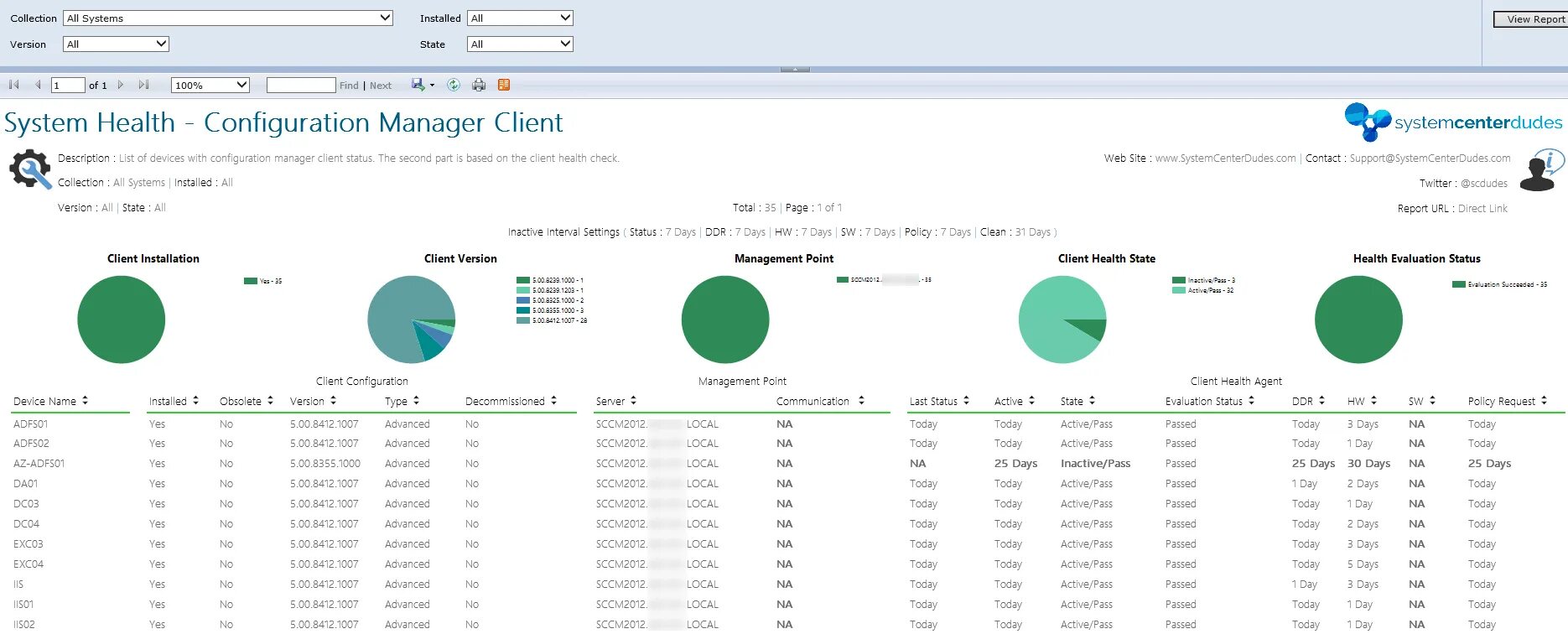Click the Inactive/Pass state cell
The image size is (1568, 634).
[1095, 463]
